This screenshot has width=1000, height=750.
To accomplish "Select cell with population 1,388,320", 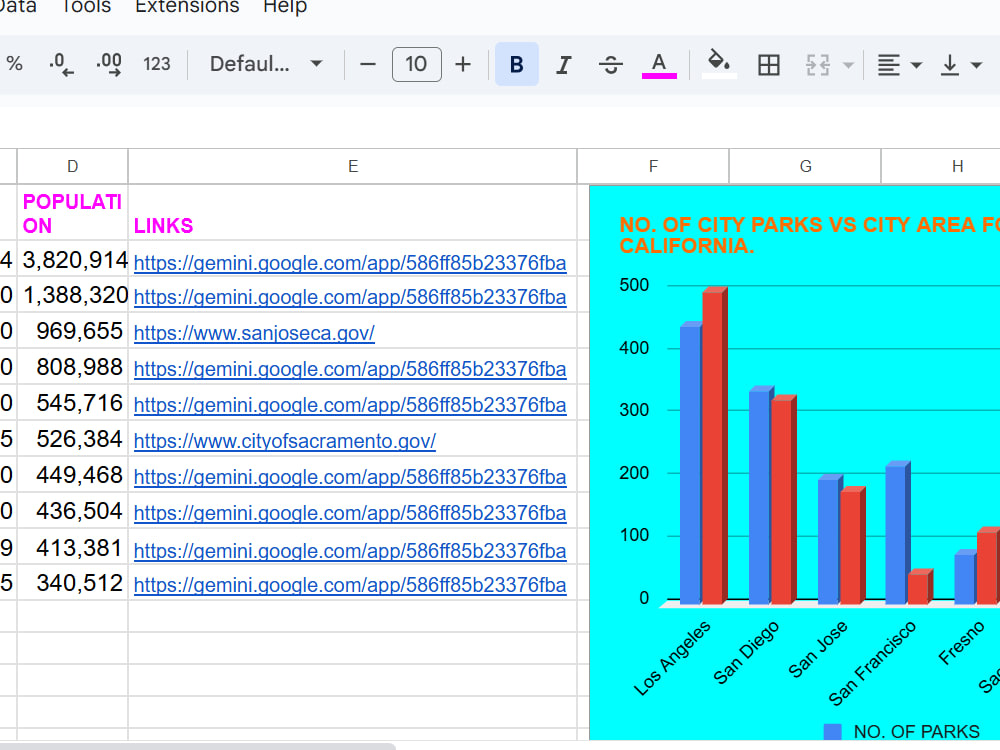I will [73, 295].
